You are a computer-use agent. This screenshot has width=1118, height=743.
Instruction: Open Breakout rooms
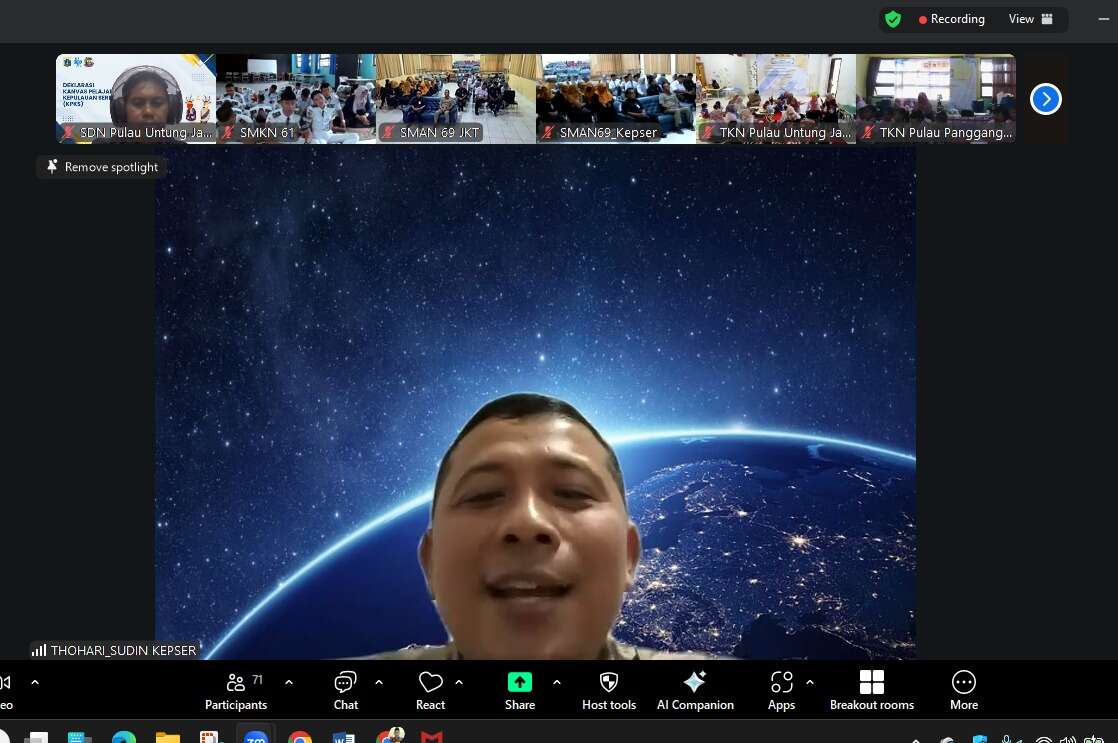[872, 690]
